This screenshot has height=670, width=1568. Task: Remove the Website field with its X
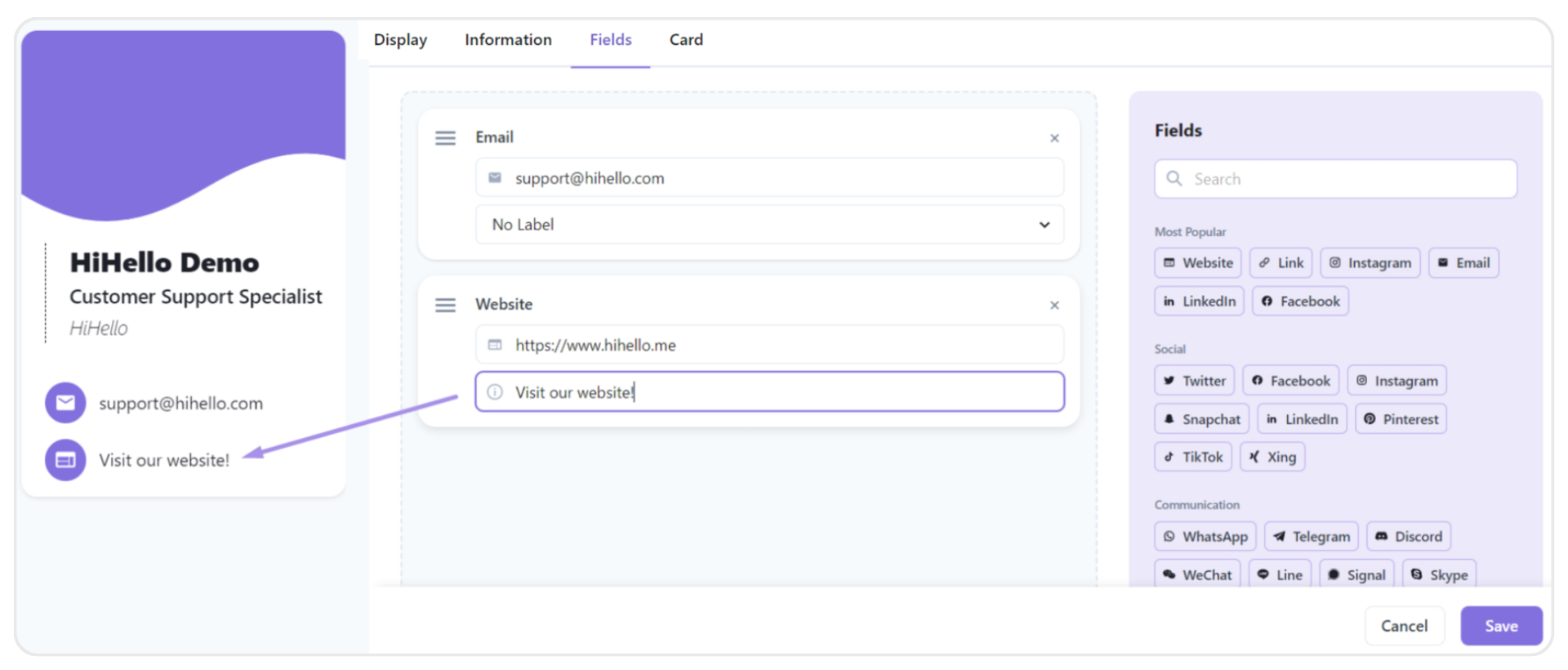[1054, 306]
